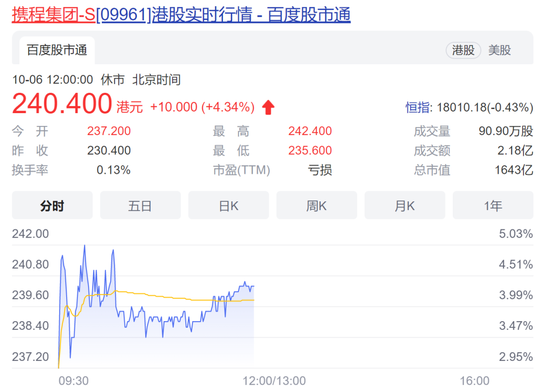Screen dimensions: 550x392
Task: Click the 240.80 price axis label
Action: coord(31,264)
